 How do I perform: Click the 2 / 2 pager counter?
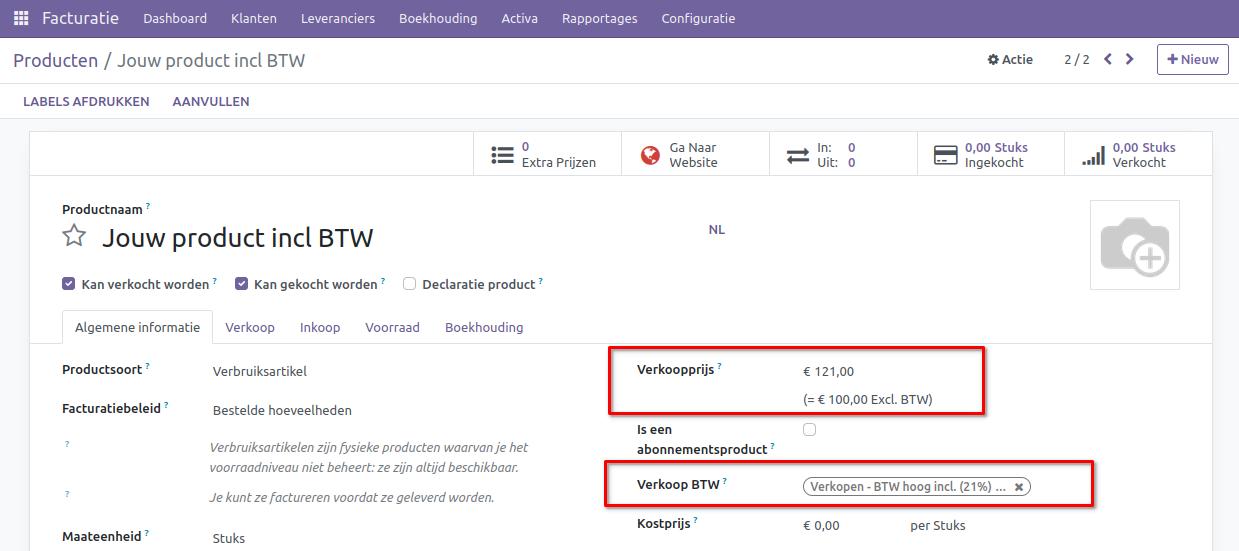click(x=1076, y=60)
